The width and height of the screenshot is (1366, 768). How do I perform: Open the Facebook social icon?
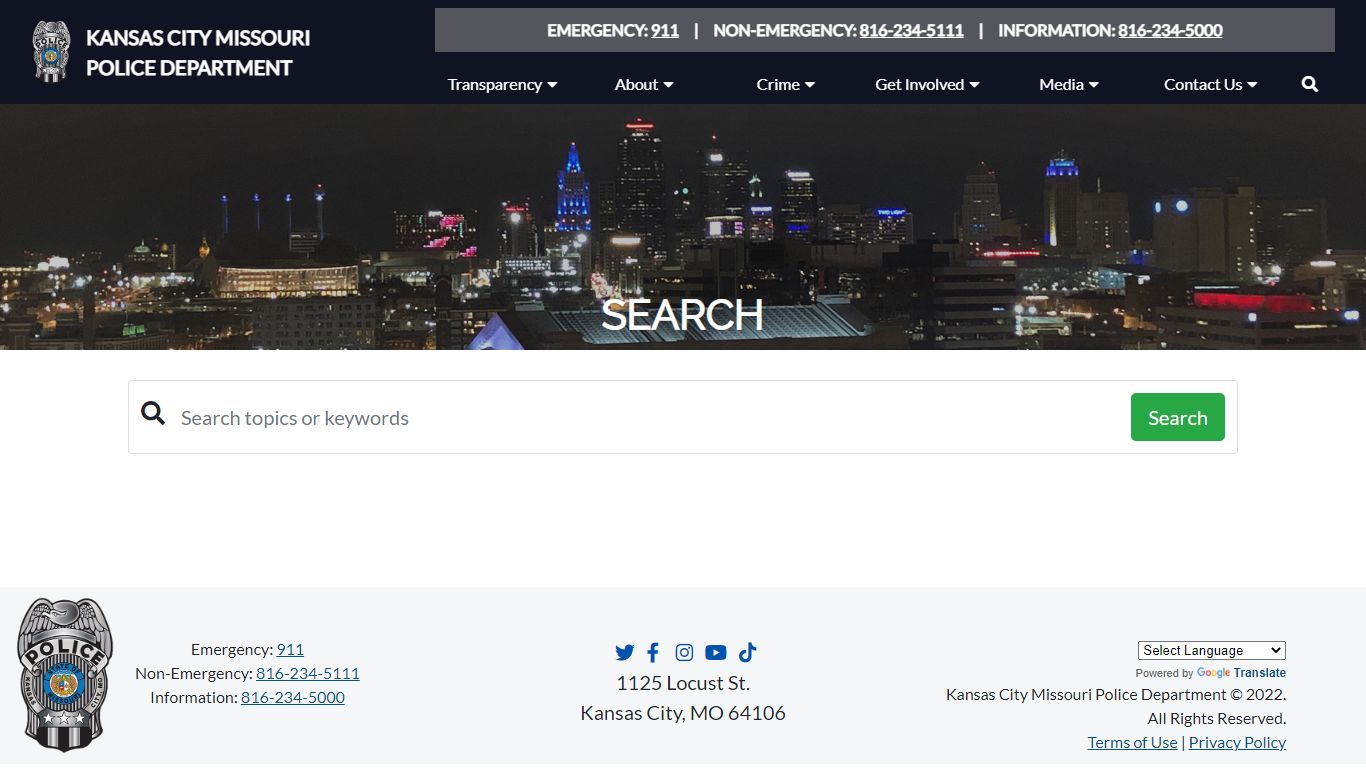tap(653, 653)
